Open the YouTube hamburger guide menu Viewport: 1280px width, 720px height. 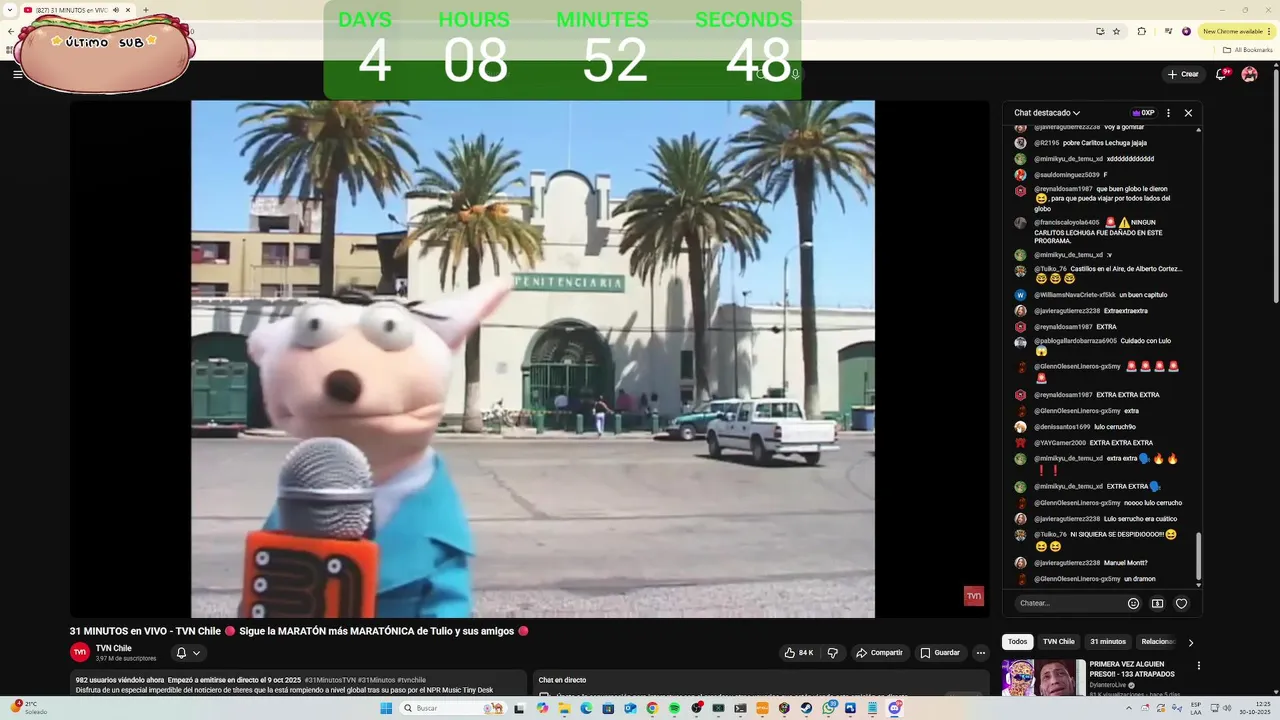(17, 74)
